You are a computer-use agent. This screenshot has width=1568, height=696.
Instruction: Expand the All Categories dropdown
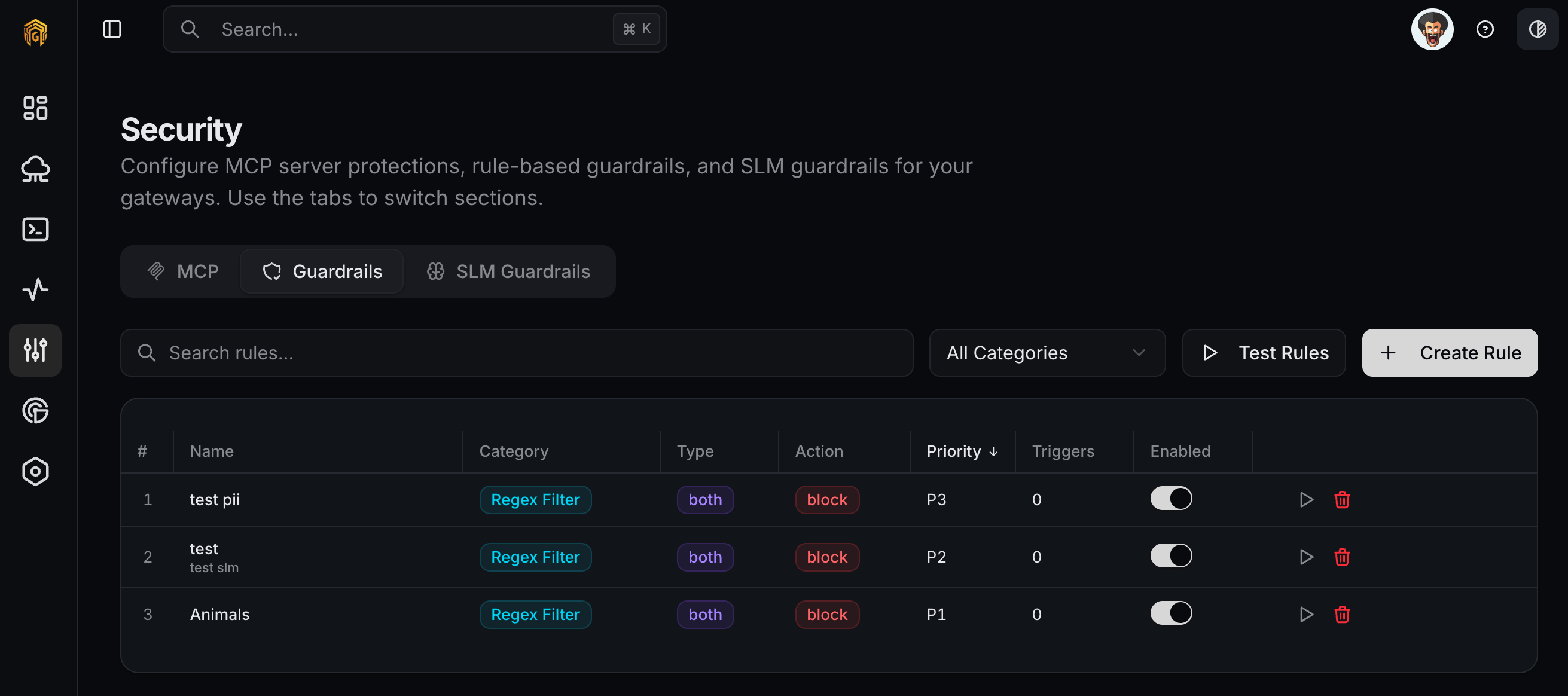pyautogui.click(x=1047, y=353)
